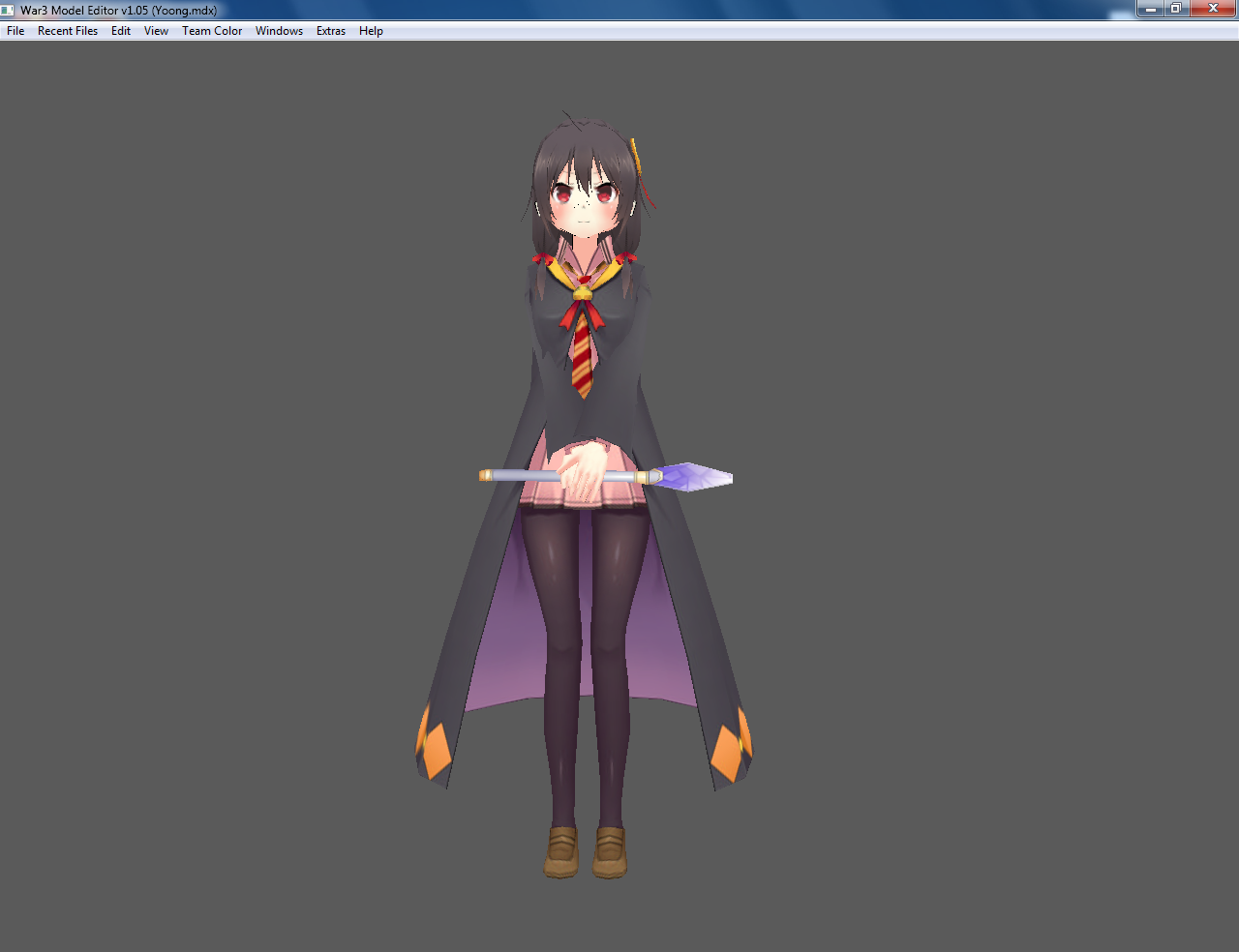
Task: Minimize the War3 Model Editor window
Action: (x=1150, y=9)
